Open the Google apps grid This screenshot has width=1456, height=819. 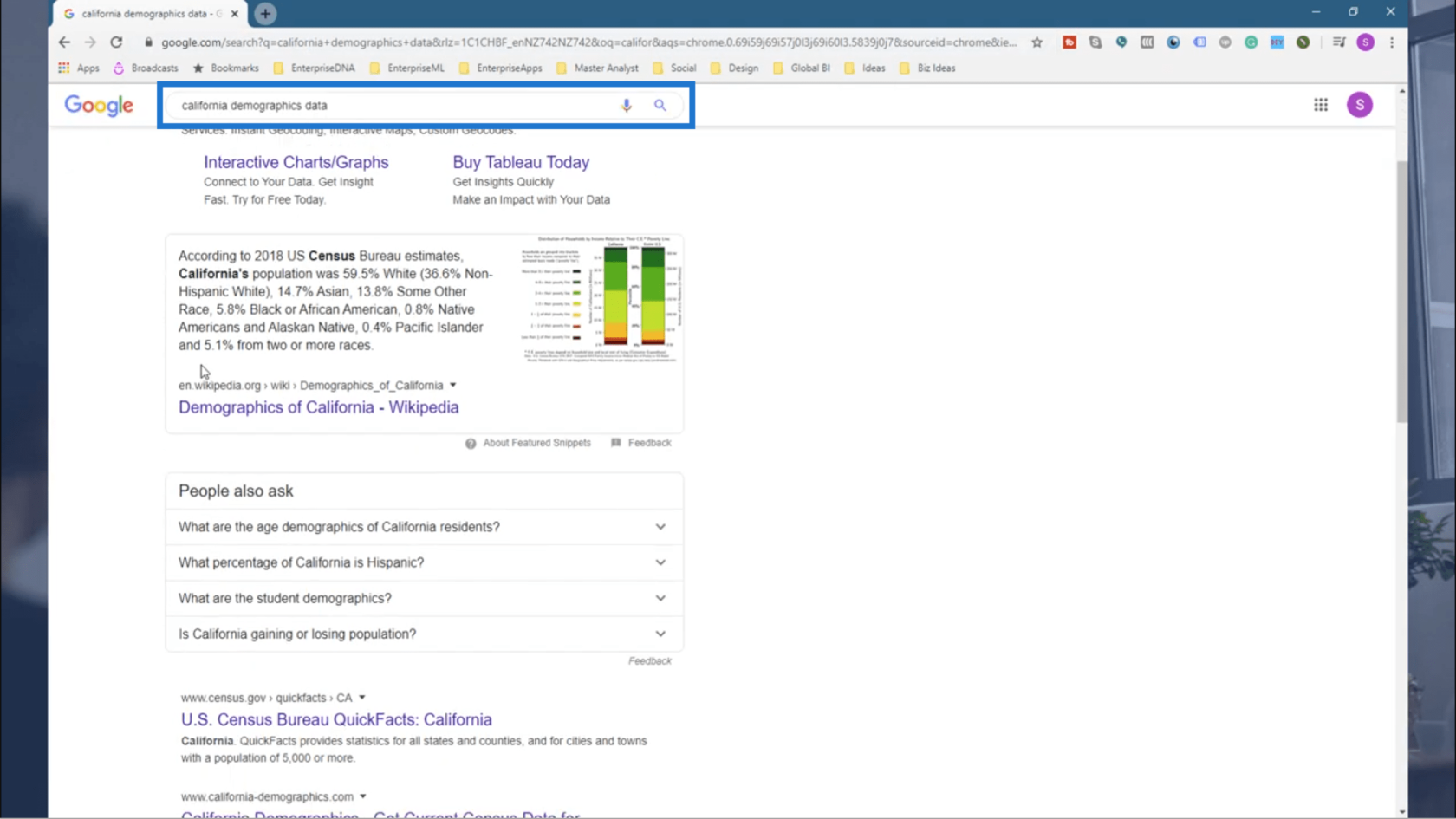coord(1320,105)
